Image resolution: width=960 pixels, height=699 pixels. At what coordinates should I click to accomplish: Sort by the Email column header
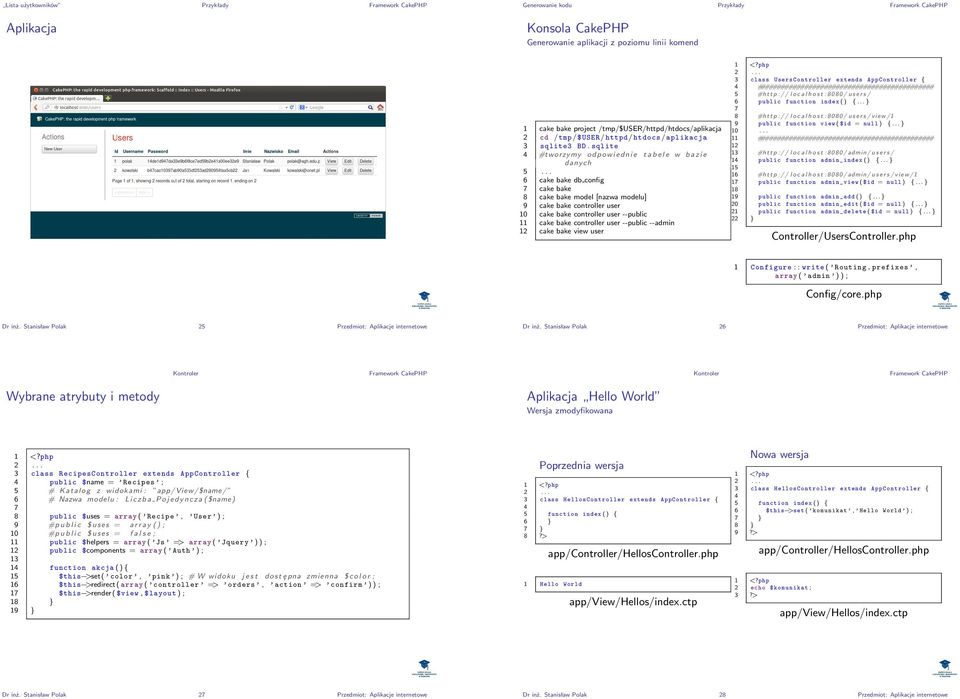point(293,151)
